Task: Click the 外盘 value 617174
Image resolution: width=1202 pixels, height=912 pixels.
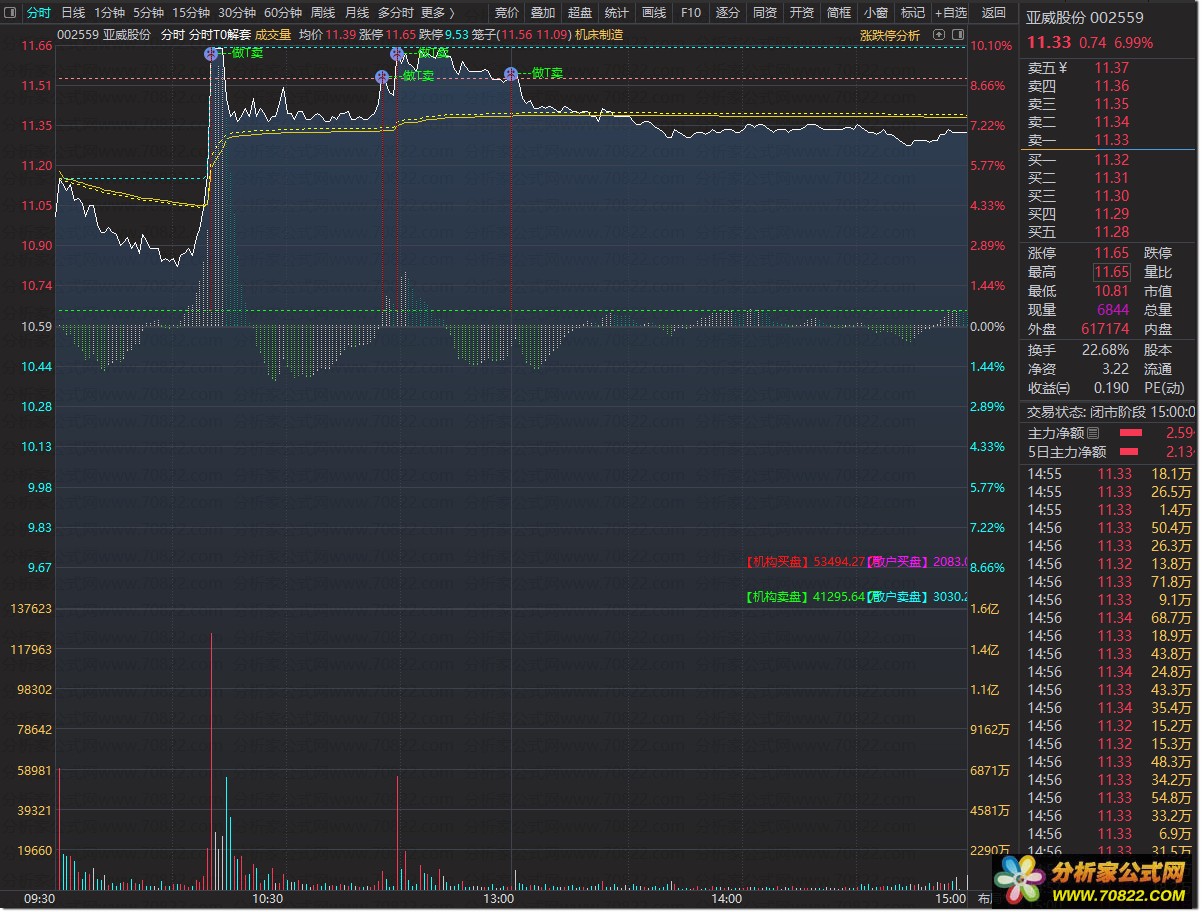Action: click(1105, 329)
